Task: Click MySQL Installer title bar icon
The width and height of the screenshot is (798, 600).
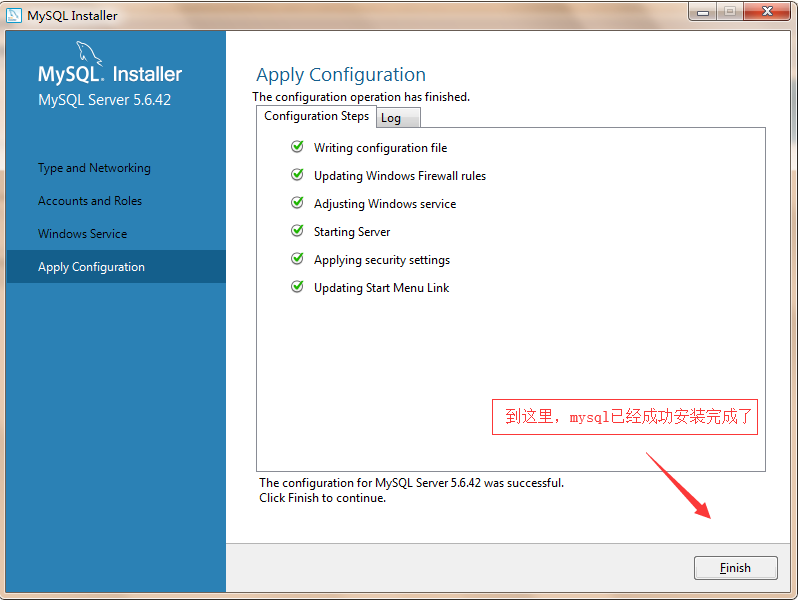Action: (x=14, y=15)
